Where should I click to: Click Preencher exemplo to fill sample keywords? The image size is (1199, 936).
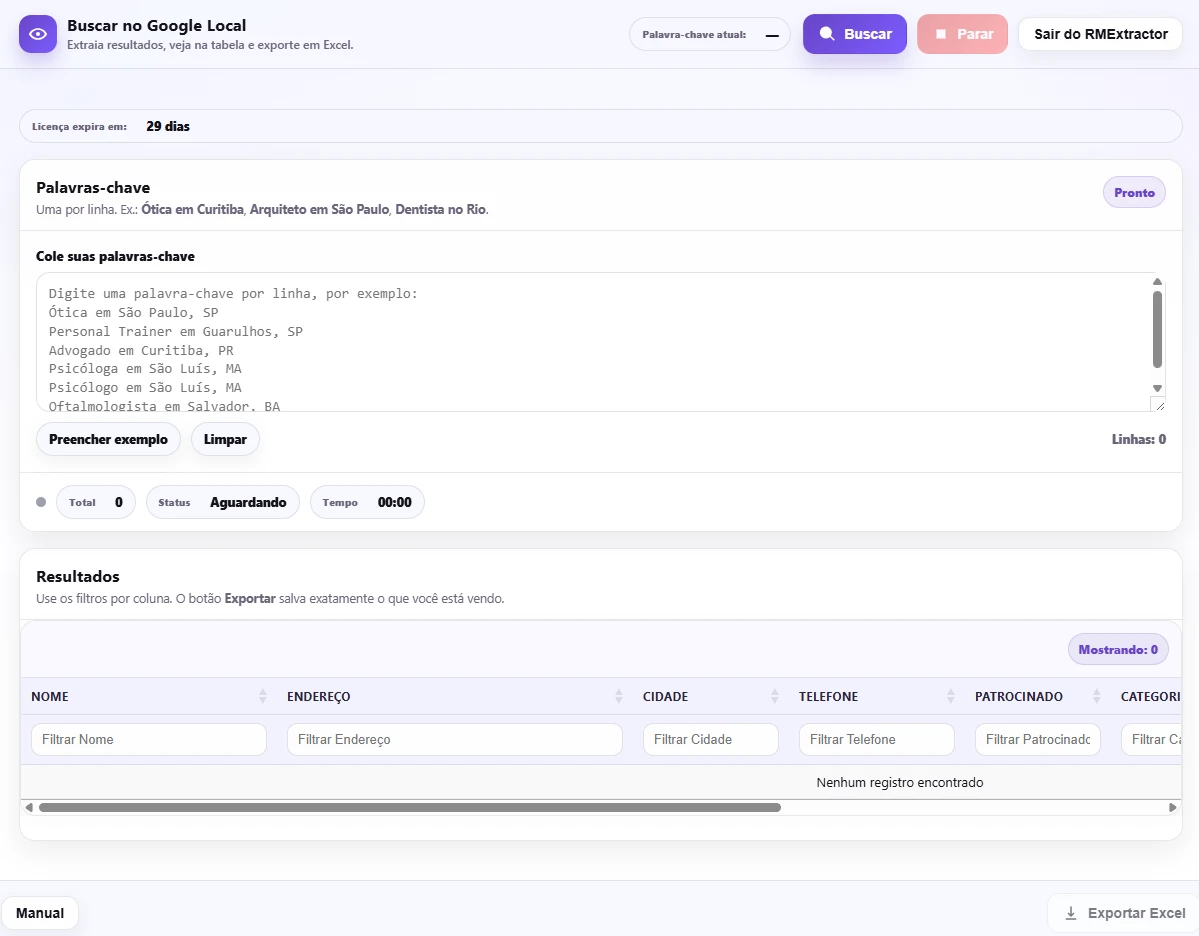[x=108, y=439]
